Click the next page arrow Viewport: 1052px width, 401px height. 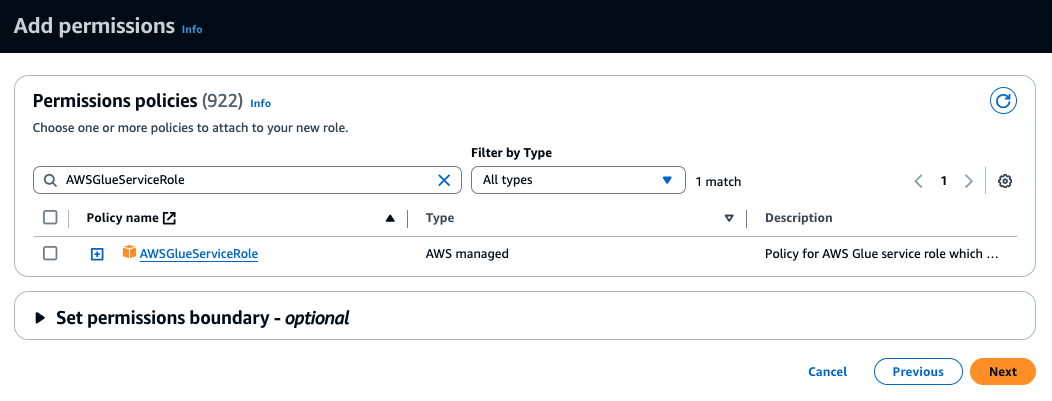coord(968,181)
